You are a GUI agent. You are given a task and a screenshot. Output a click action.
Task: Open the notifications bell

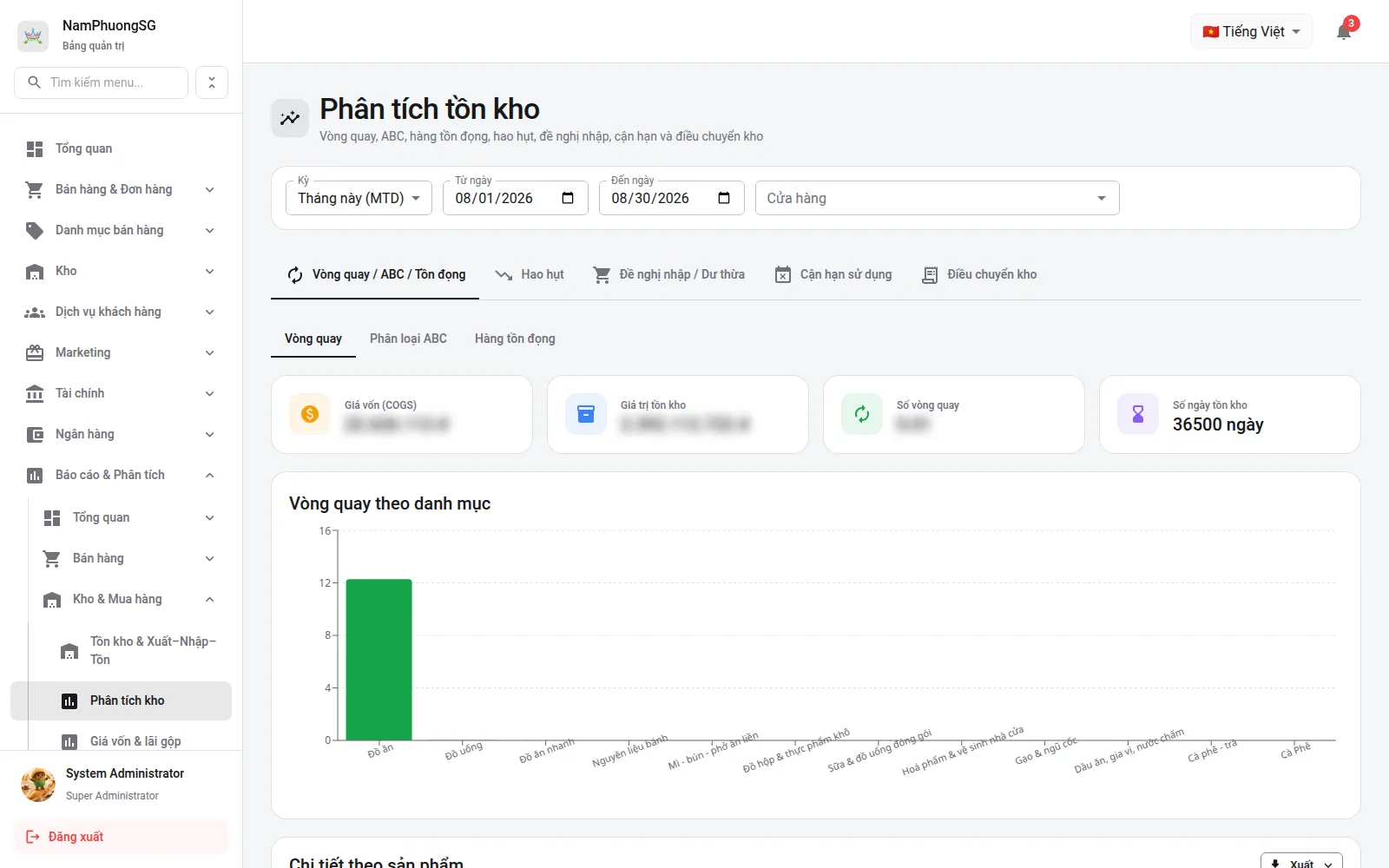[1344, 32]
